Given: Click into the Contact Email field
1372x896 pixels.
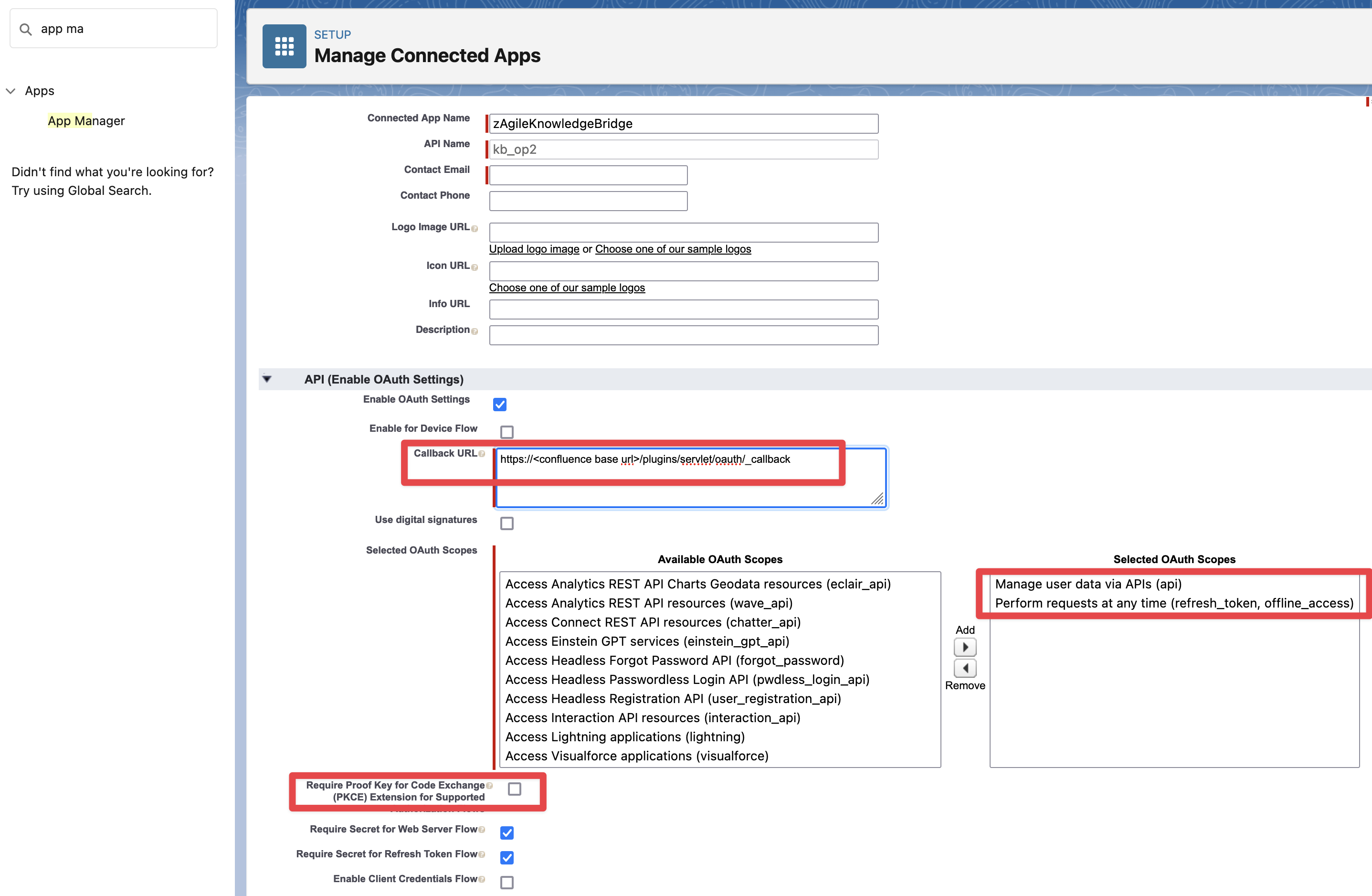Looking at the screenshot, I should tap(588, 175).
